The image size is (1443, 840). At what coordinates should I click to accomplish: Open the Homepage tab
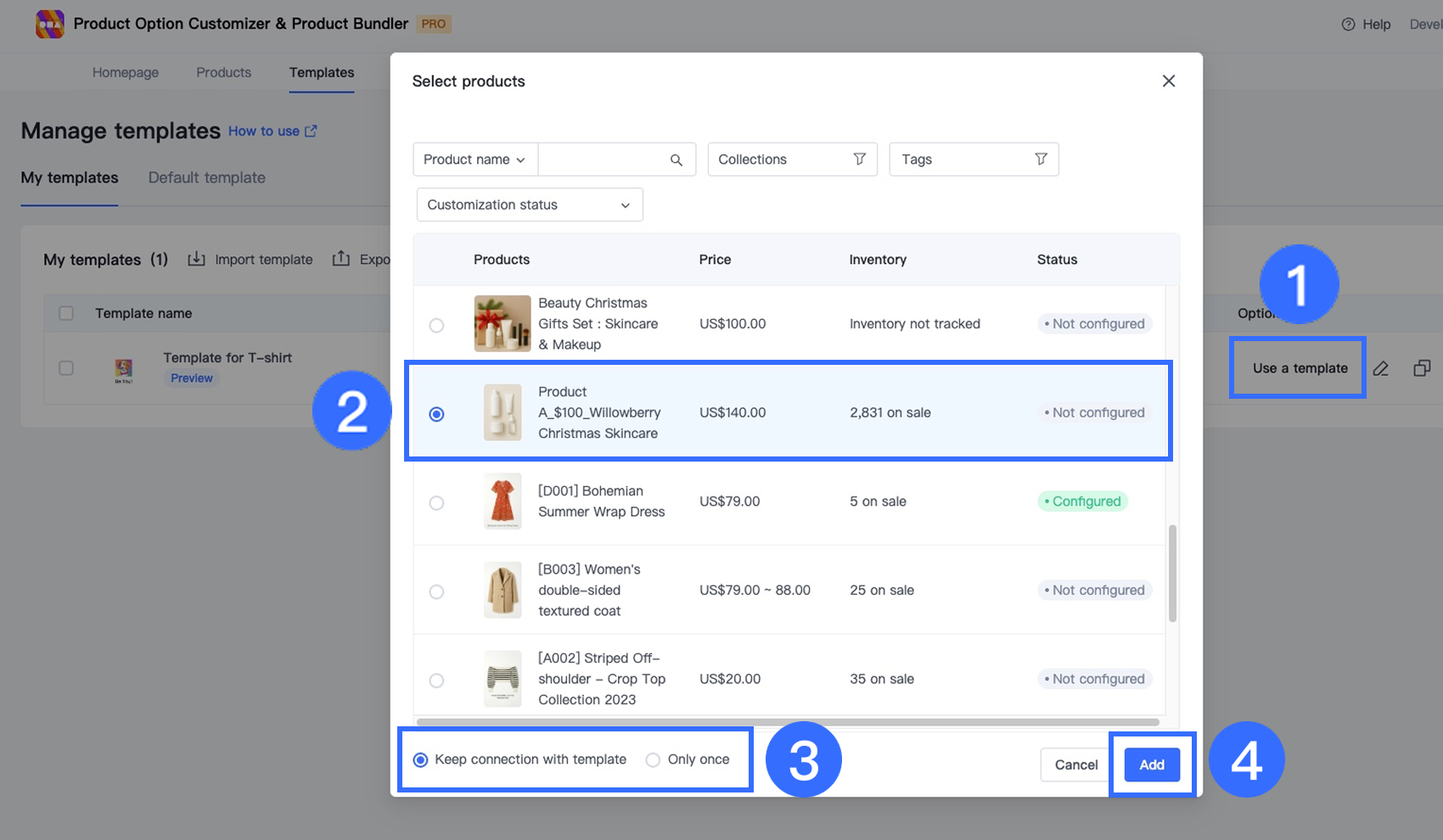pyautogui.click(x=126, y=73)
